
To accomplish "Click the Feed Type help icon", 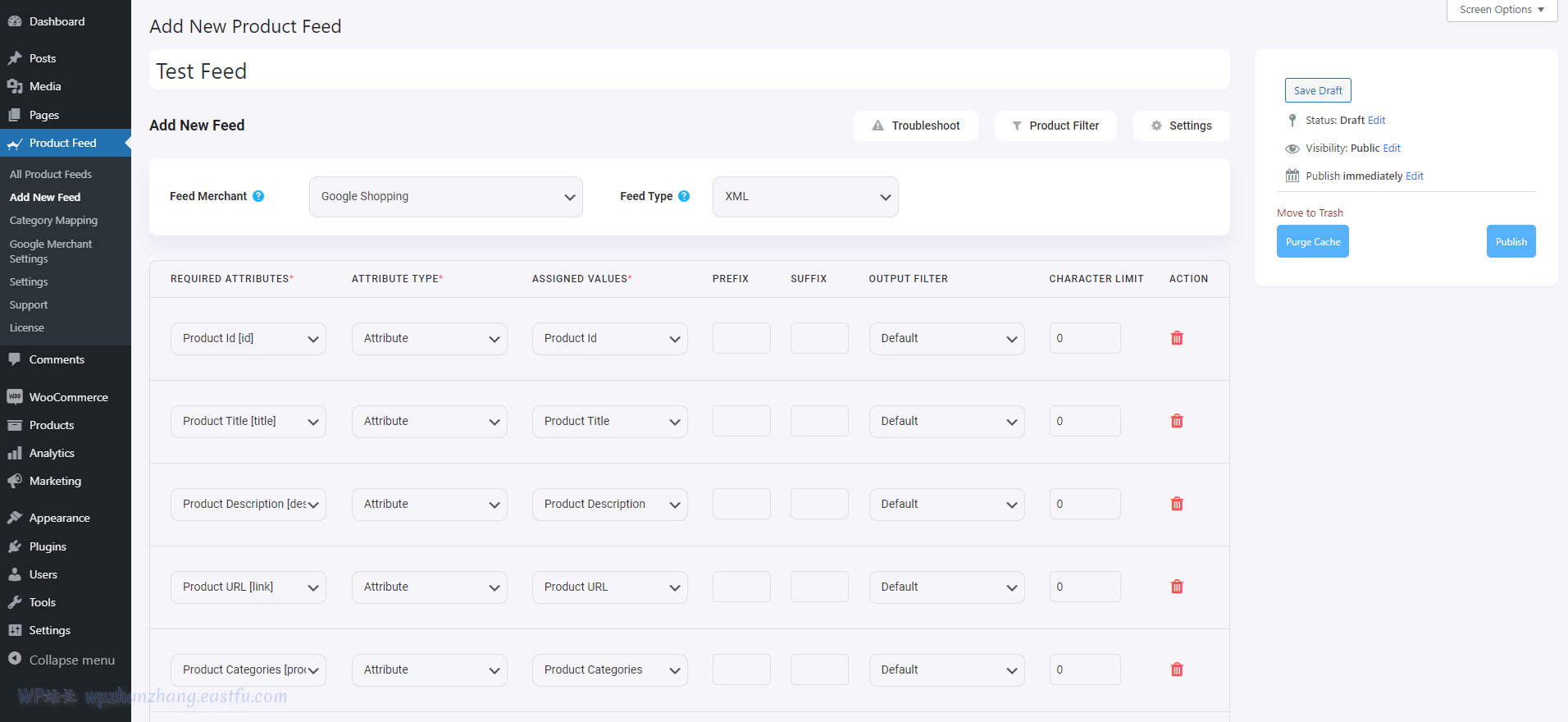I will pyautogui.click(x=684, y=196).
